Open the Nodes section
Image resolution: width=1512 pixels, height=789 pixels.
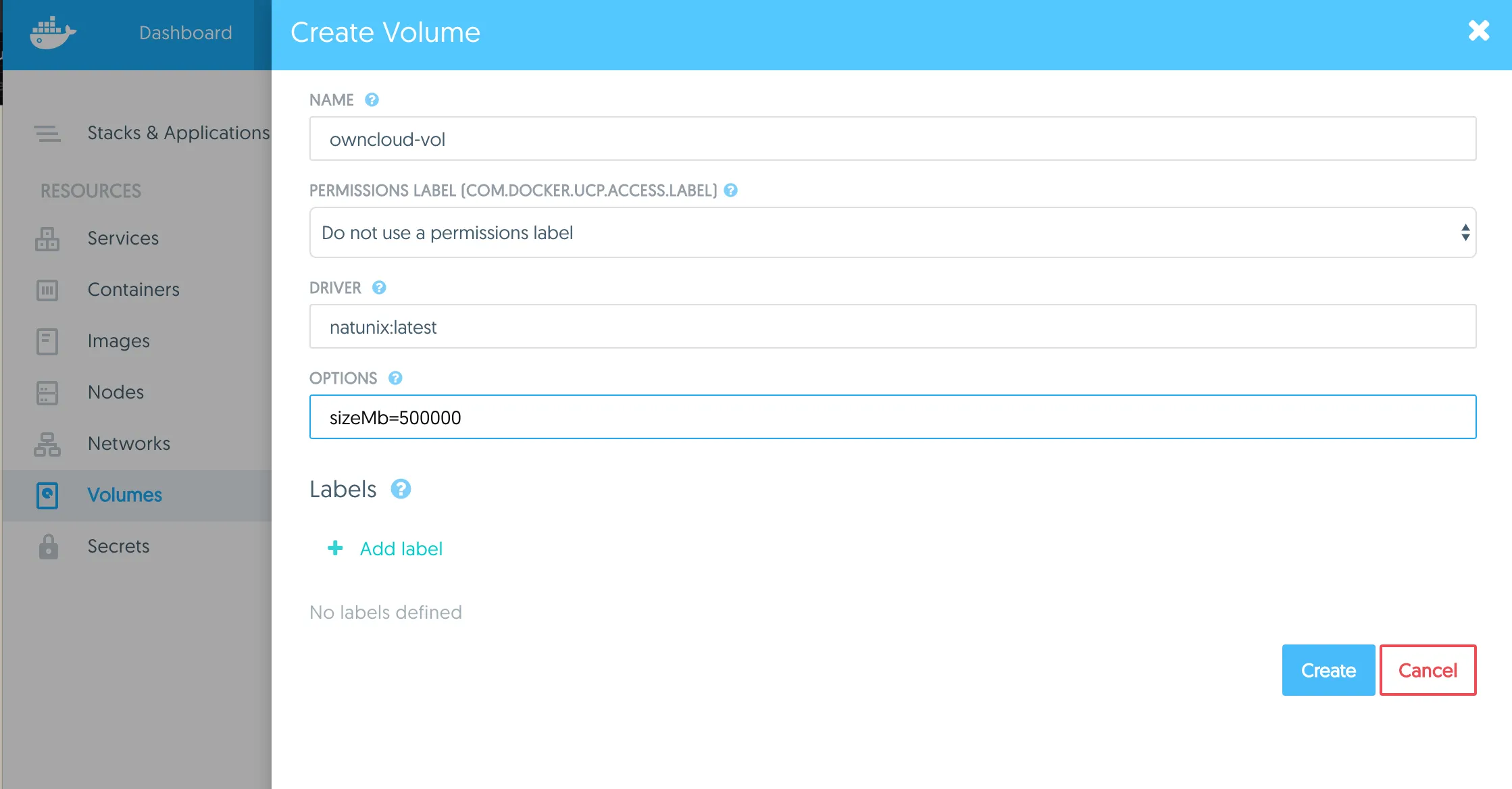click(x=116, y=392)
